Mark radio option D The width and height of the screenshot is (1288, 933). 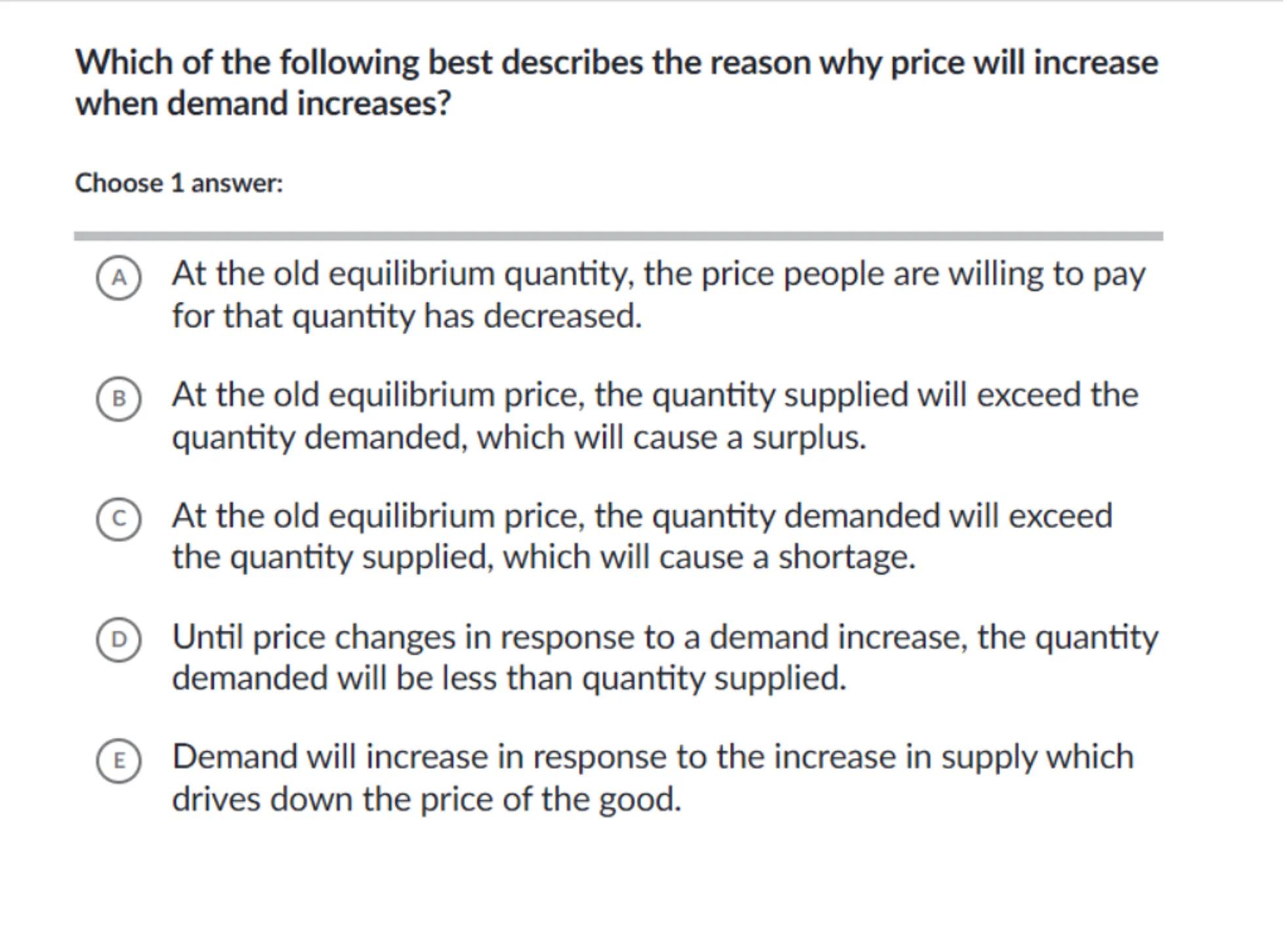(119, 640)
